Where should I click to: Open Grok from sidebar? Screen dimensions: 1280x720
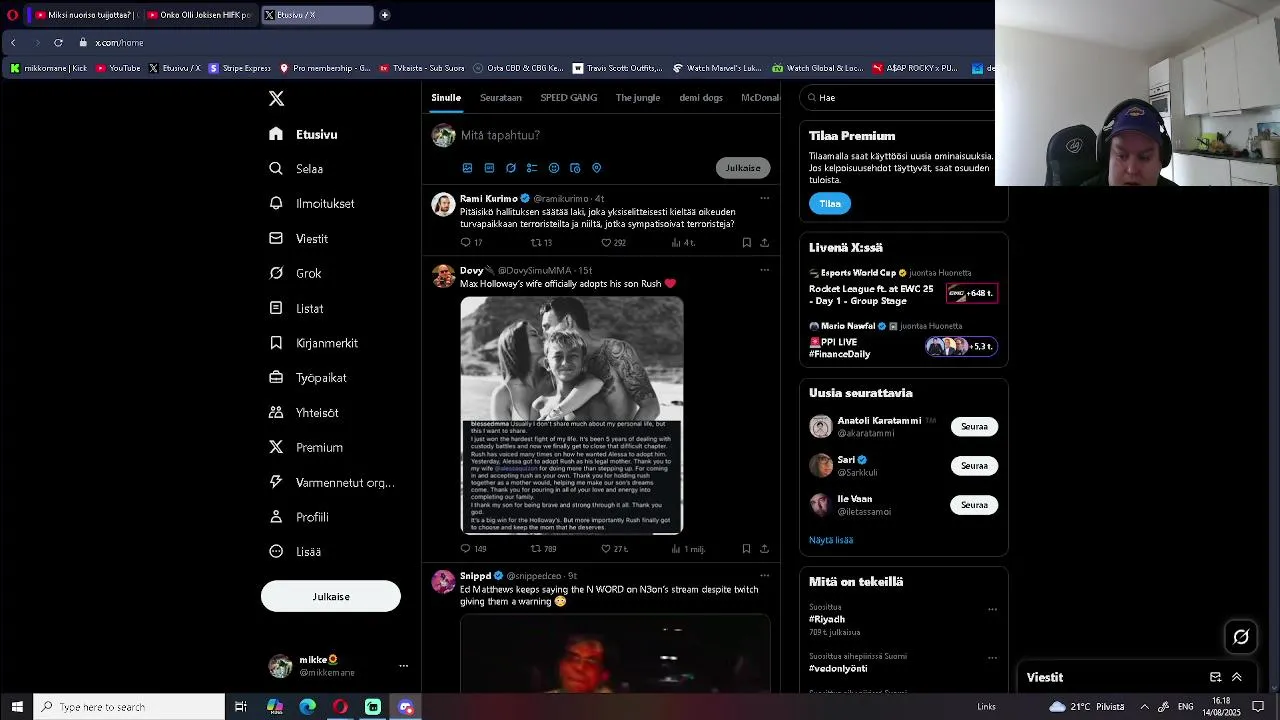click(296, 273)
